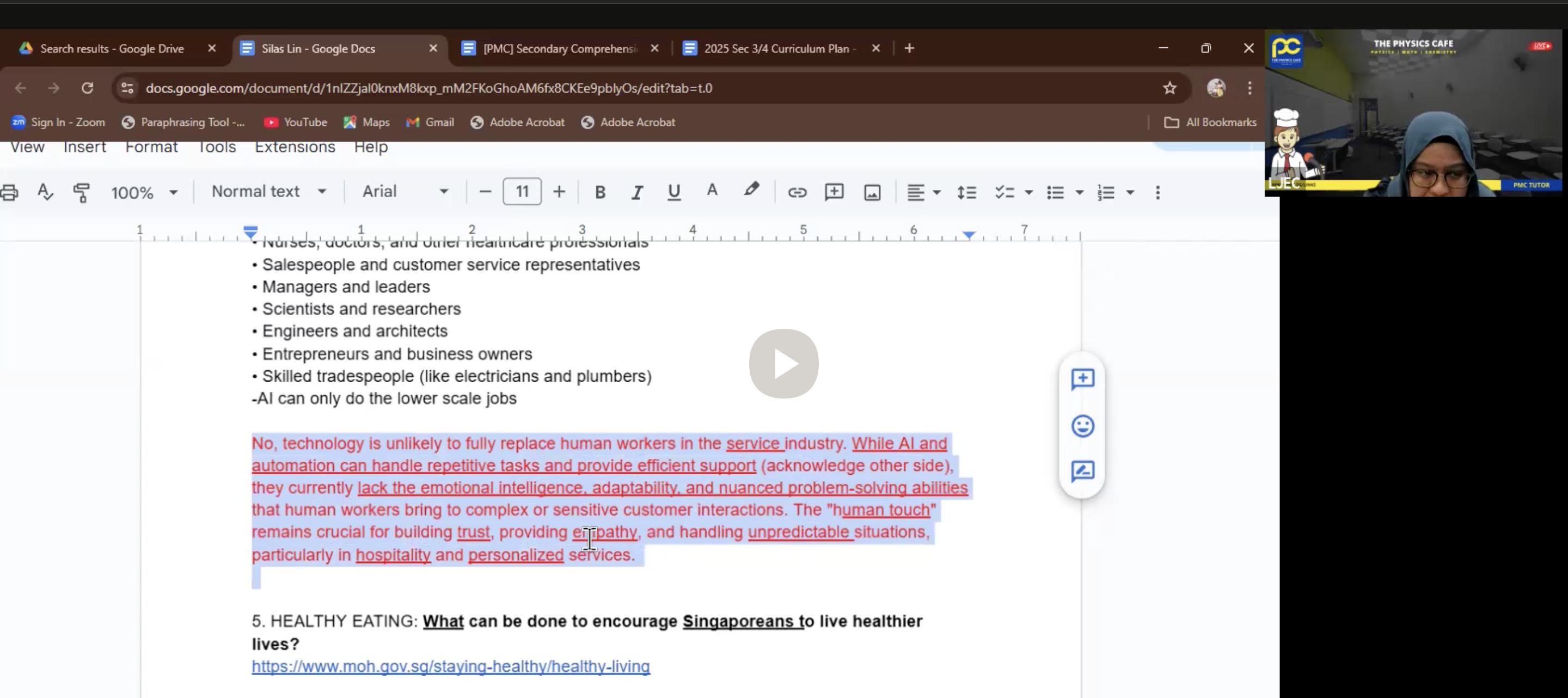Image resolution: width=1568 pixels, height=698 pixels.
Task: Open the Help menu
Action: [371, 146]
